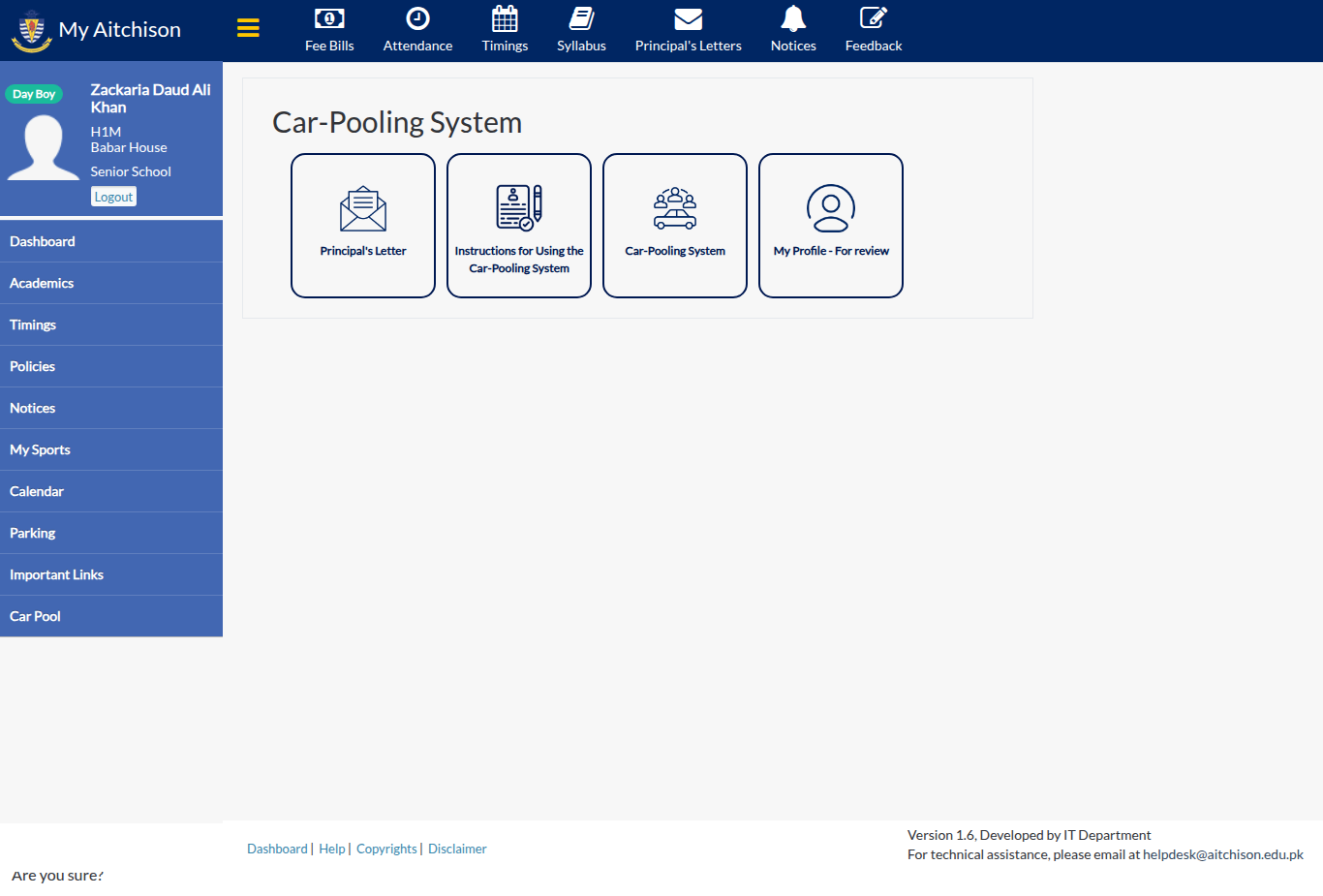Open Instructions for Using the Car-Pooling System card
Image resolution: width=1323 pixels, height=896 pixels.
[519, 226]
